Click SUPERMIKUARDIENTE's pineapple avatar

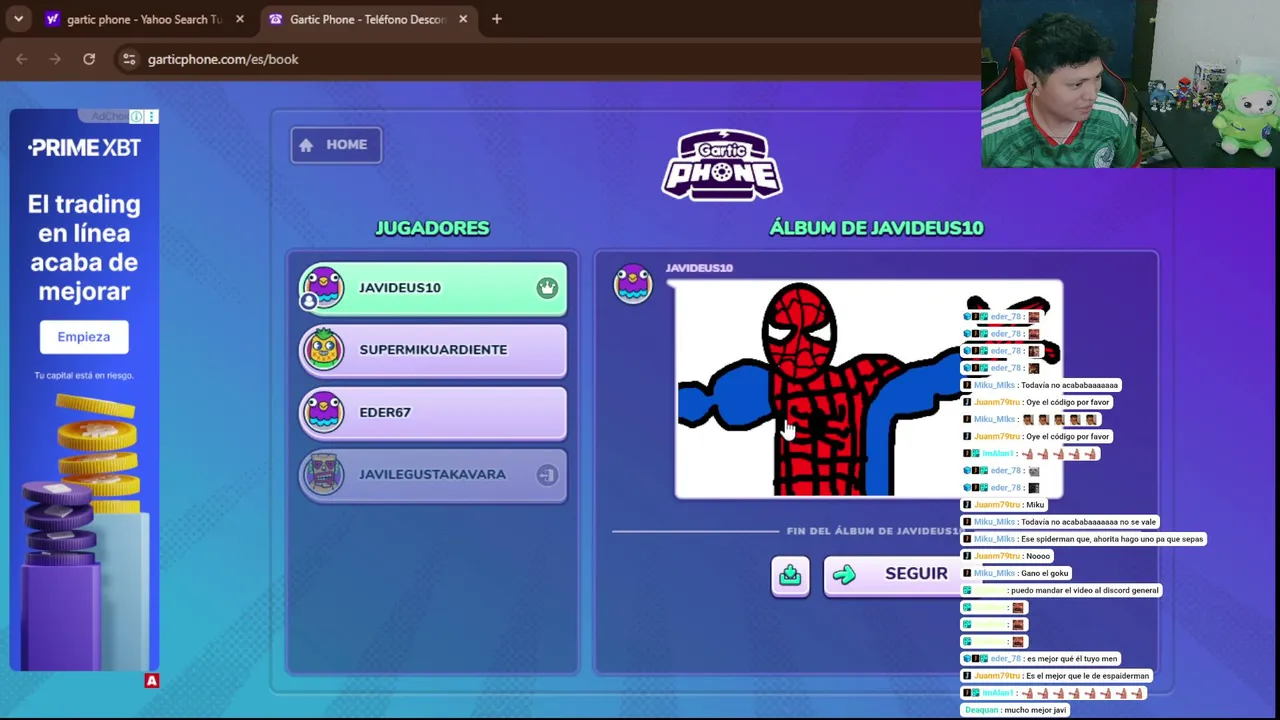click(x=323, y=350)
